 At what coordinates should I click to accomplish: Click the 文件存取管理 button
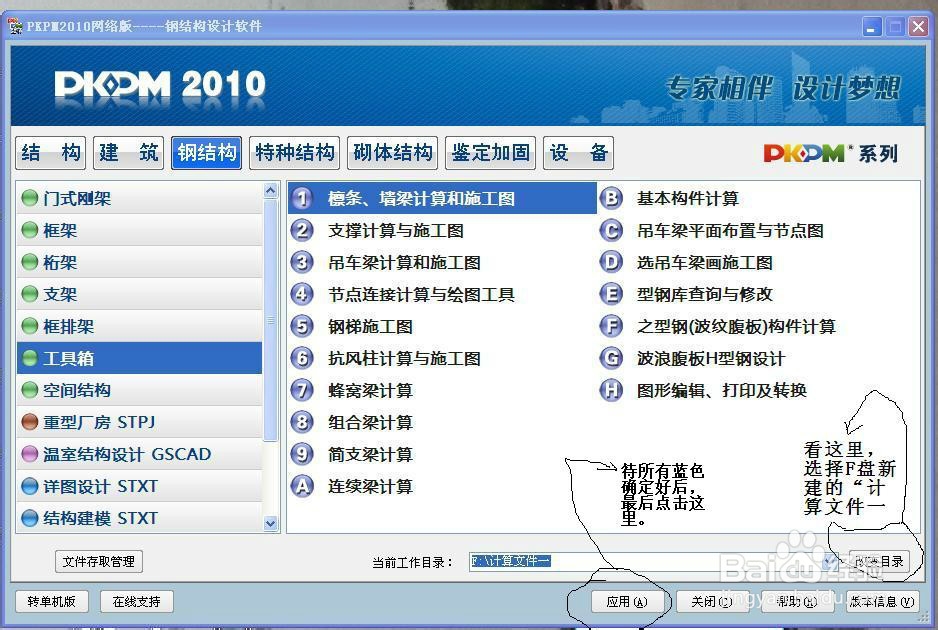pyautogui.click(x=99, y=561)
